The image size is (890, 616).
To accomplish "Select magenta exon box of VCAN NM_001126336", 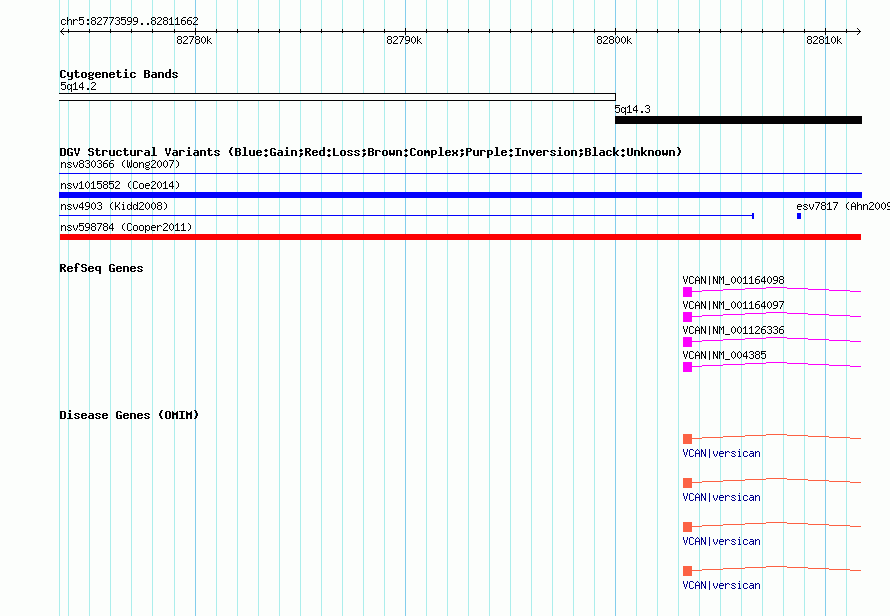I will pyautogui.click(x=687, y=342).
